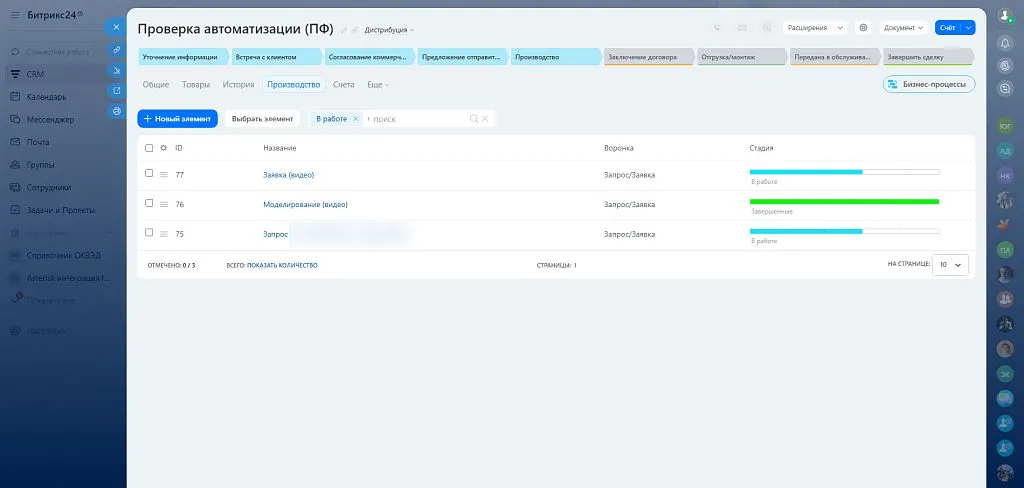Open the Дистрибуция funnel dropdown
This screenshot has height=488, width=1024.
tap(389, 30)
